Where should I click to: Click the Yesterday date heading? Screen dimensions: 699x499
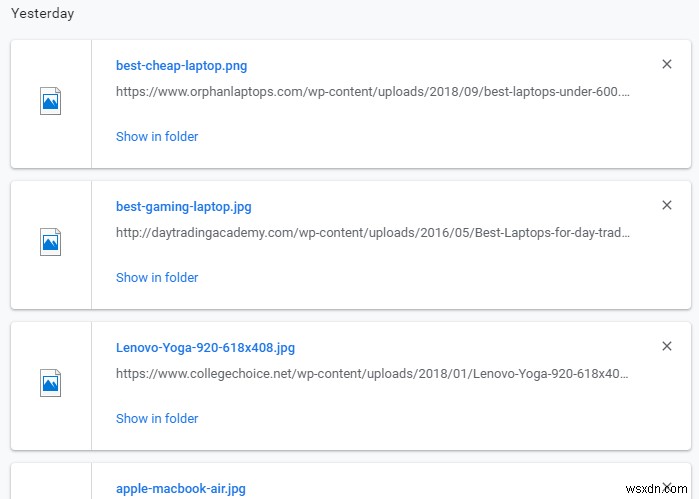click(x=42, y=14)
